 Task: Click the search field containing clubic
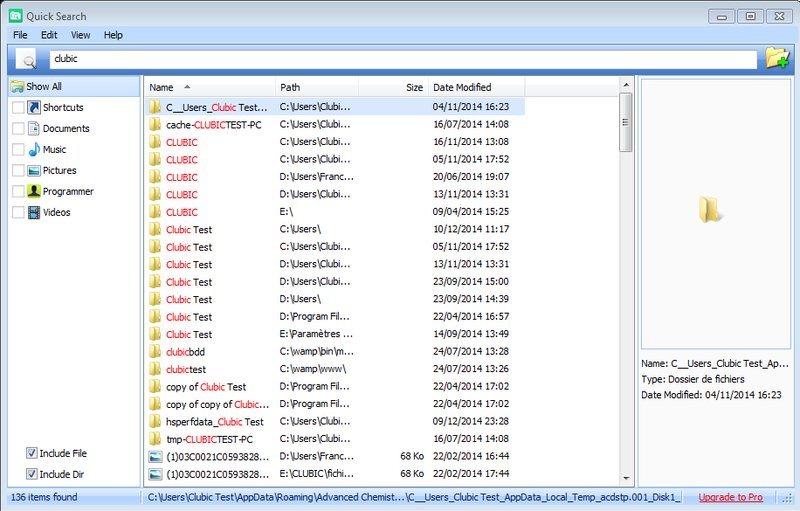(400, 59)
